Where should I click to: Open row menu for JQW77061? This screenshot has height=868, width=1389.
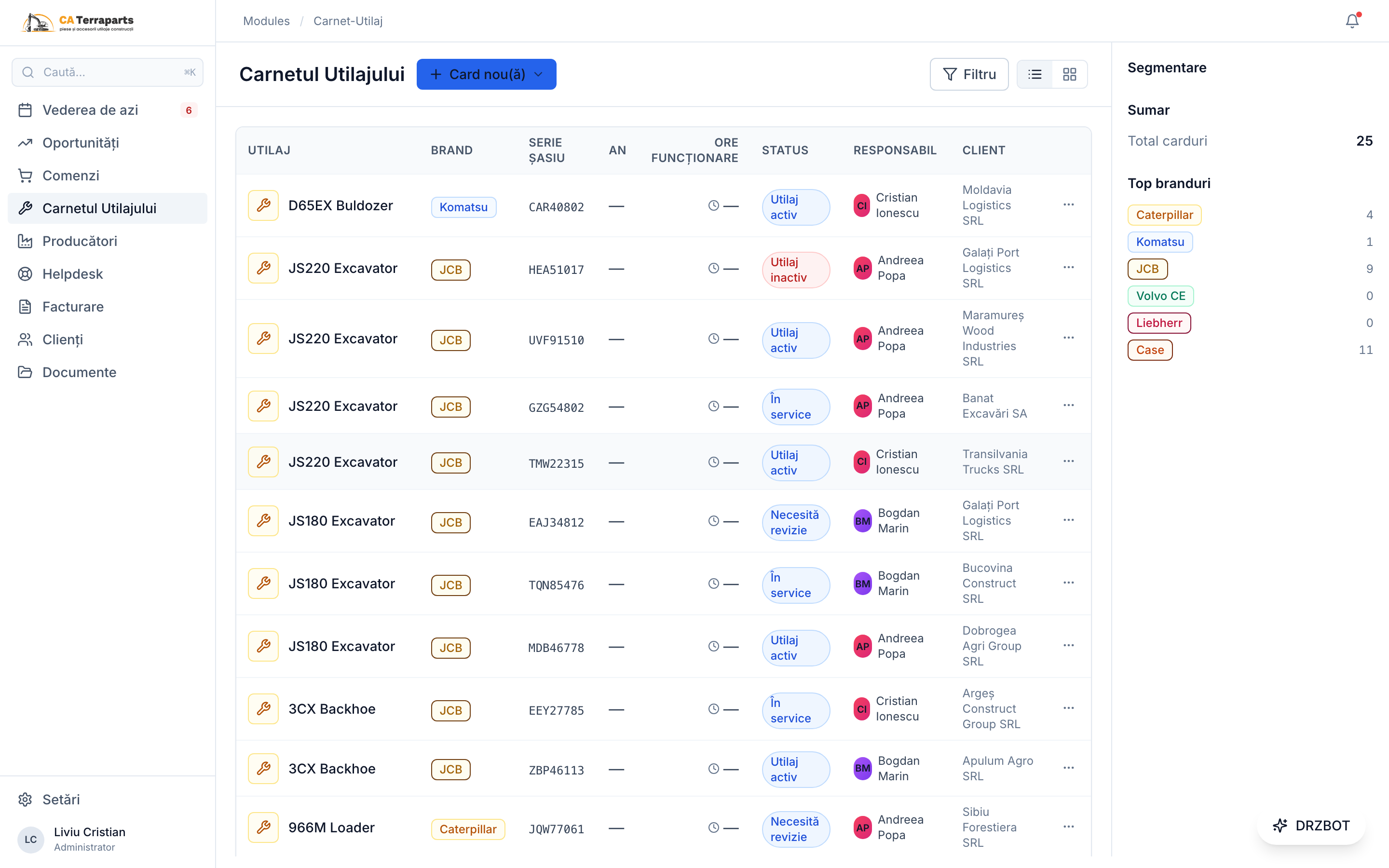(1068, 827)
